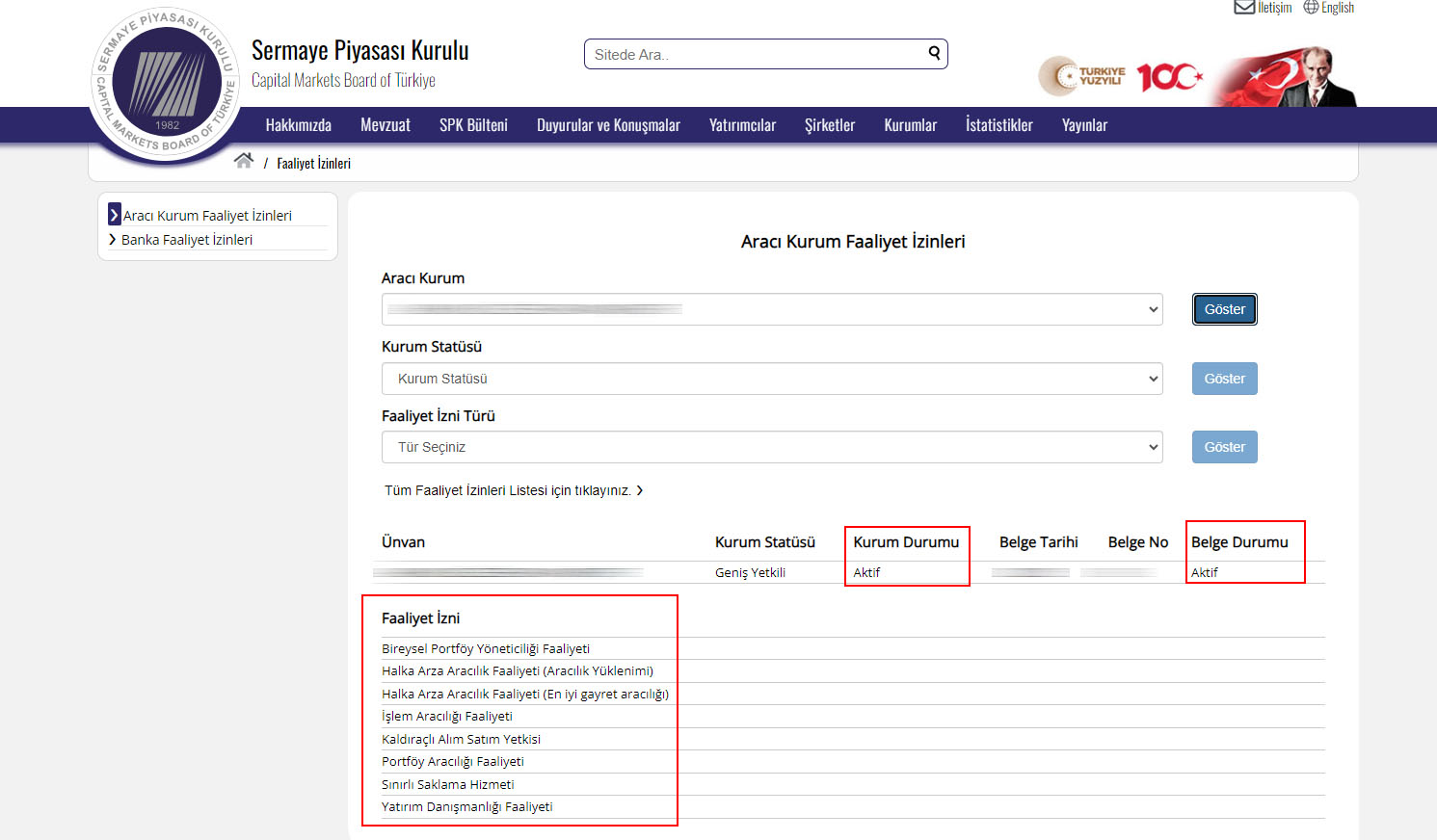Expand the Kurum Statüsü dropdown

tap(771, 379)
